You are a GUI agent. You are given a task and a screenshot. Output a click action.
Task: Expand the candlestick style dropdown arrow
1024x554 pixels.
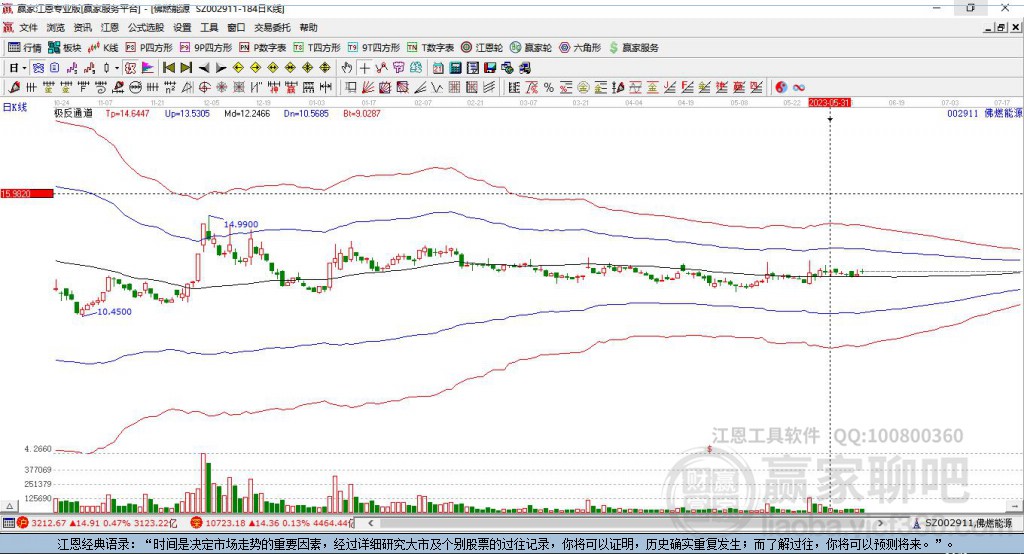pos(117,68)
